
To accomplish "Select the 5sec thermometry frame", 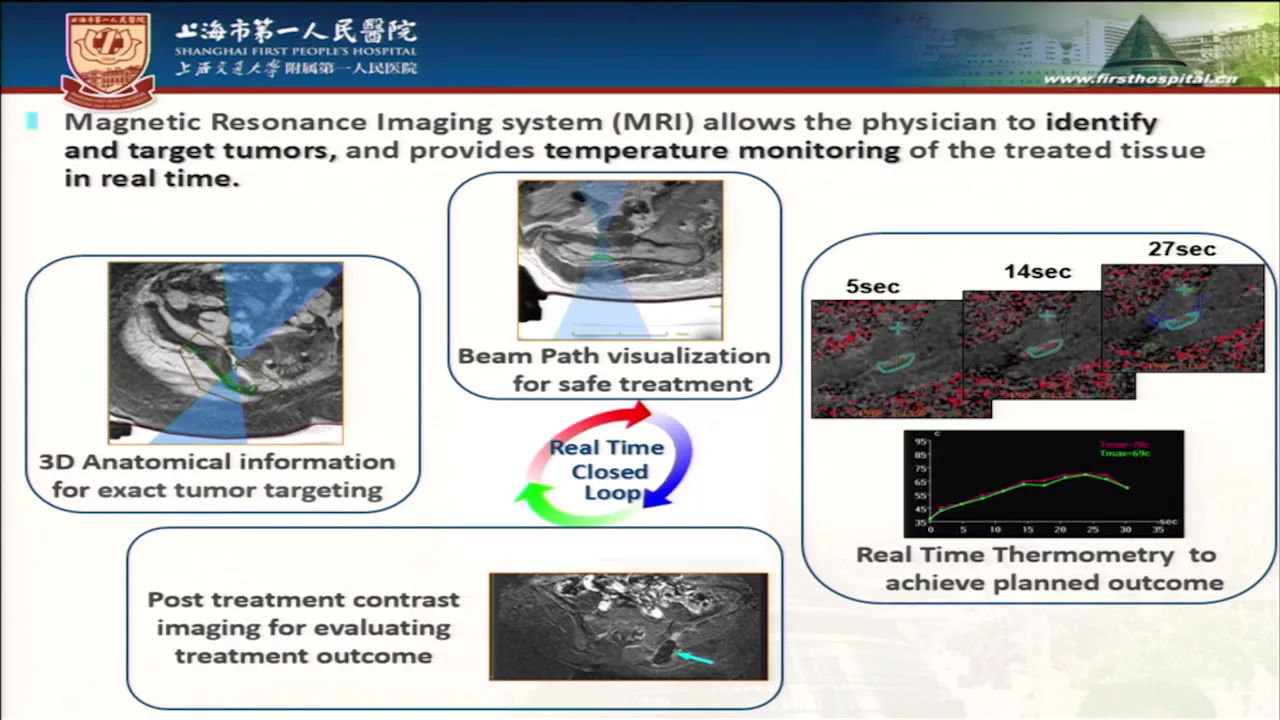I will (x=888, y=358).
